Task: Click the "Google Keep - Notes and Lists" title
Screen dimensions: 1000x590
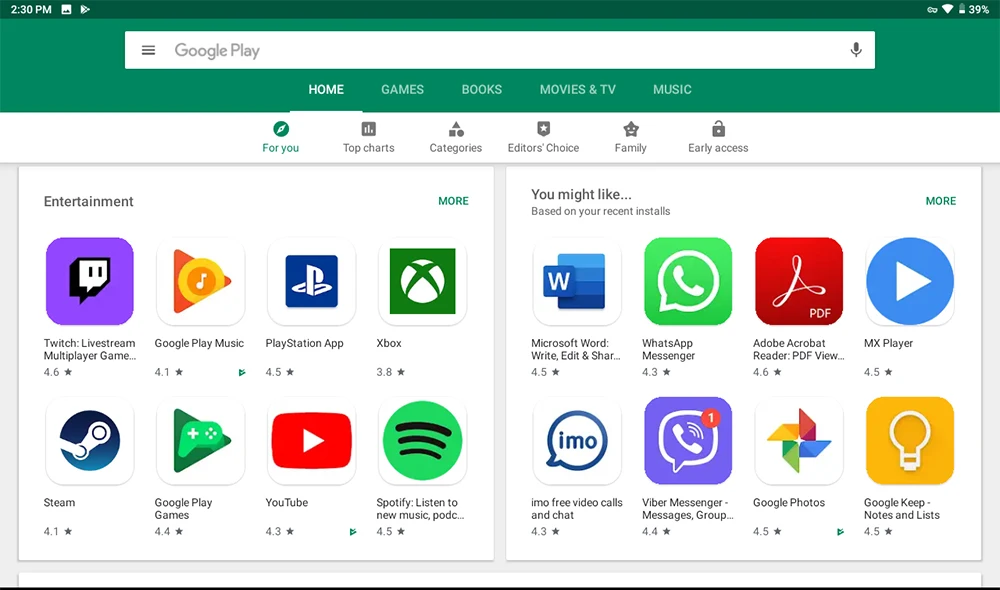Action: click(902, 509)
